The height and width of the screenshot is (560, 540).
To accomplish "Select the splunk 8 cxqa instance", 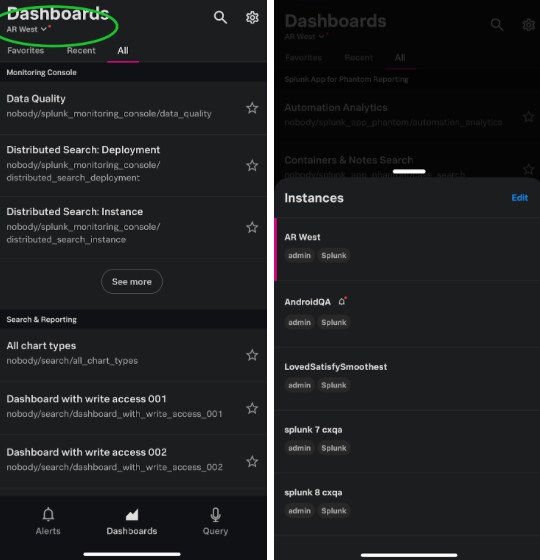I will pyautogui.click(x=407, y=504).
